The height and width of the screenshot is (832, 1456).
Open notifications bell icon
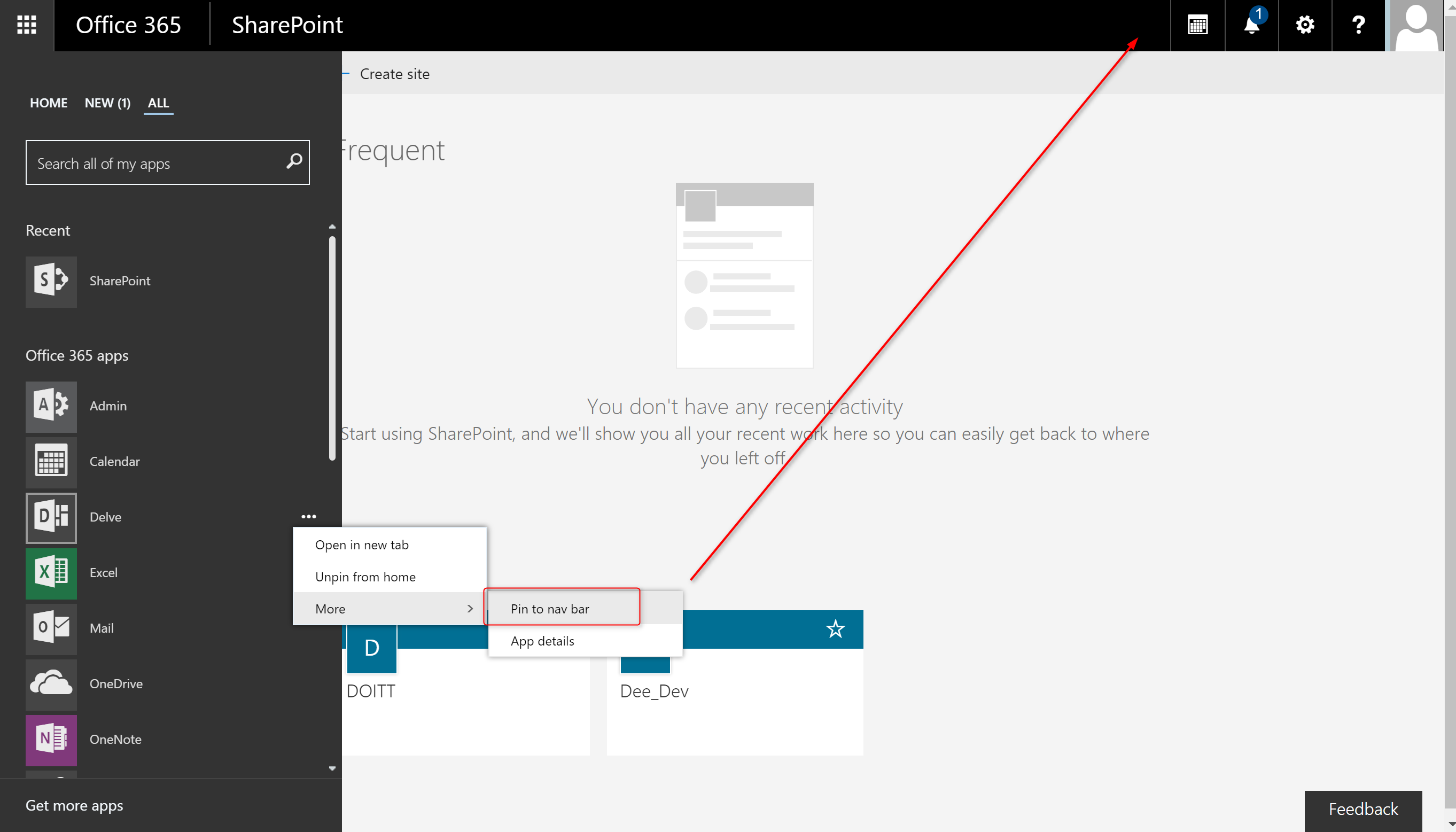tap(1251, 25)
